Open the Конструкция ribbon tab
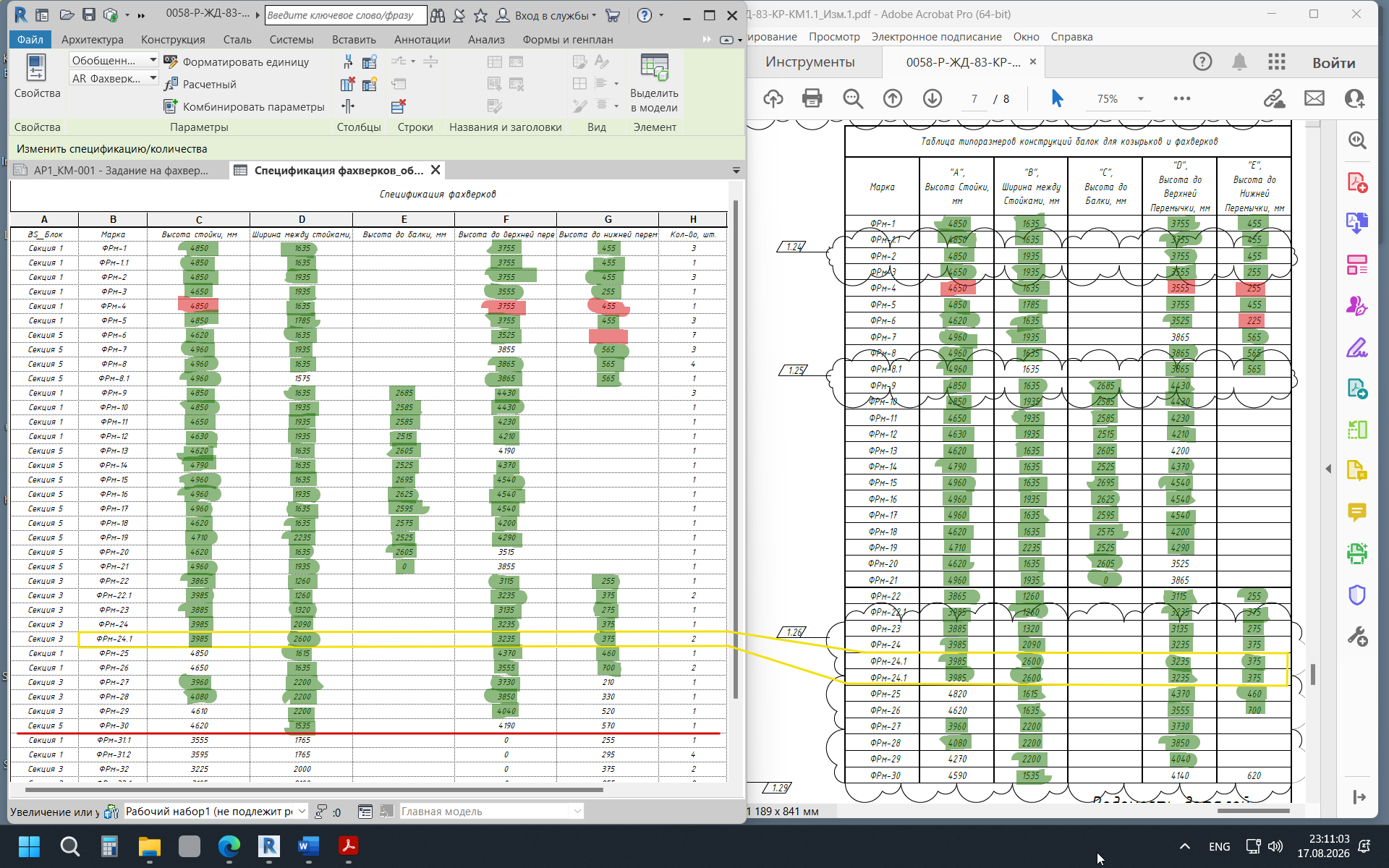Image resolution: width=1389 pixels, height=868 pixels. point(173,40)
